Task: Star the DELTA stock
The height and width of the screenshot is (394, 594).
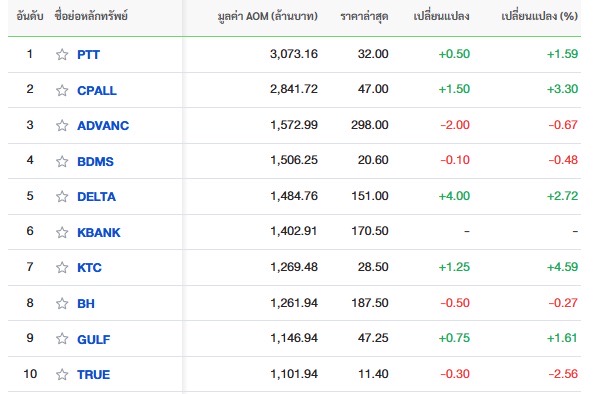Action: (x=62, y=197)
